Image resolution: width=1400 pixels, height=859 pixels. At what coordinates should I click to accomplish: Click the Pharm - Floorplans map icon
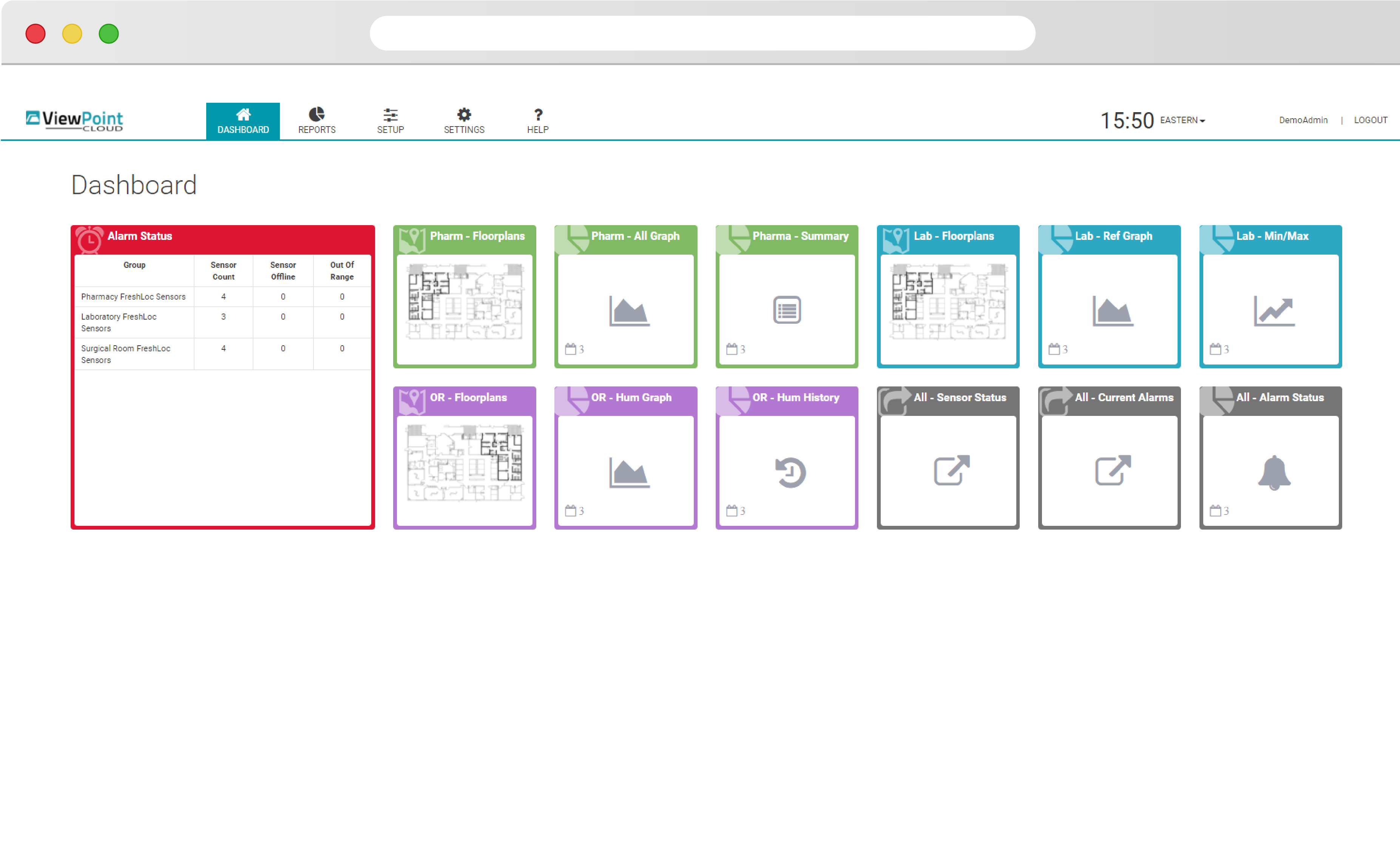tap(412, 240)
